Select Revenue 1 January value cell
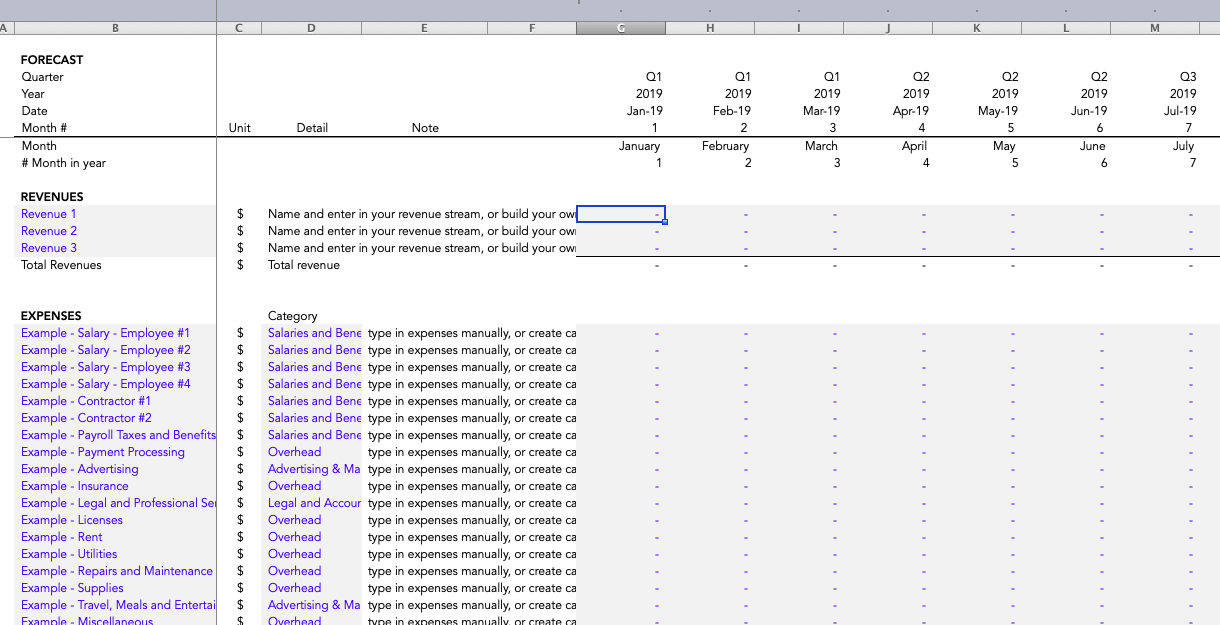This screenshot has width=1220, height=625. click(621, 214)
